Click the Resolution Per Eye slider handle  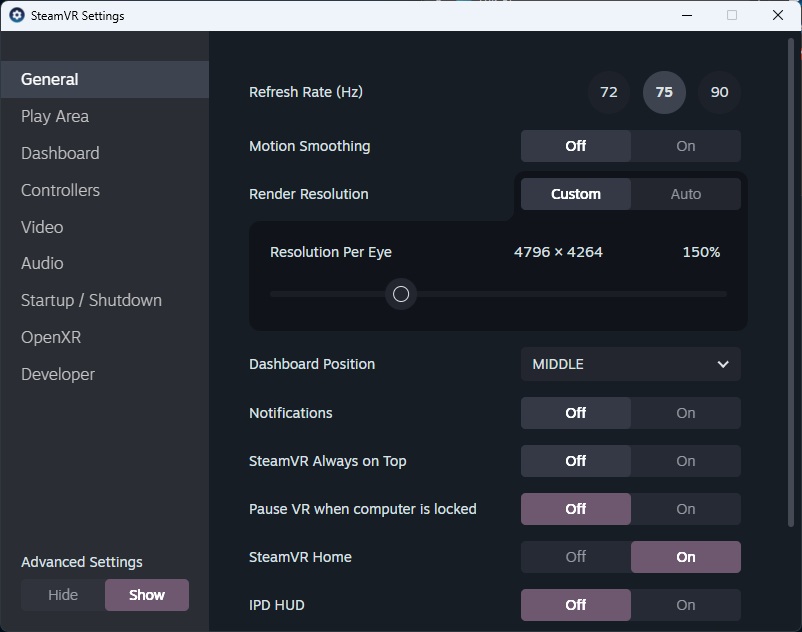click(x=401, y=294)
